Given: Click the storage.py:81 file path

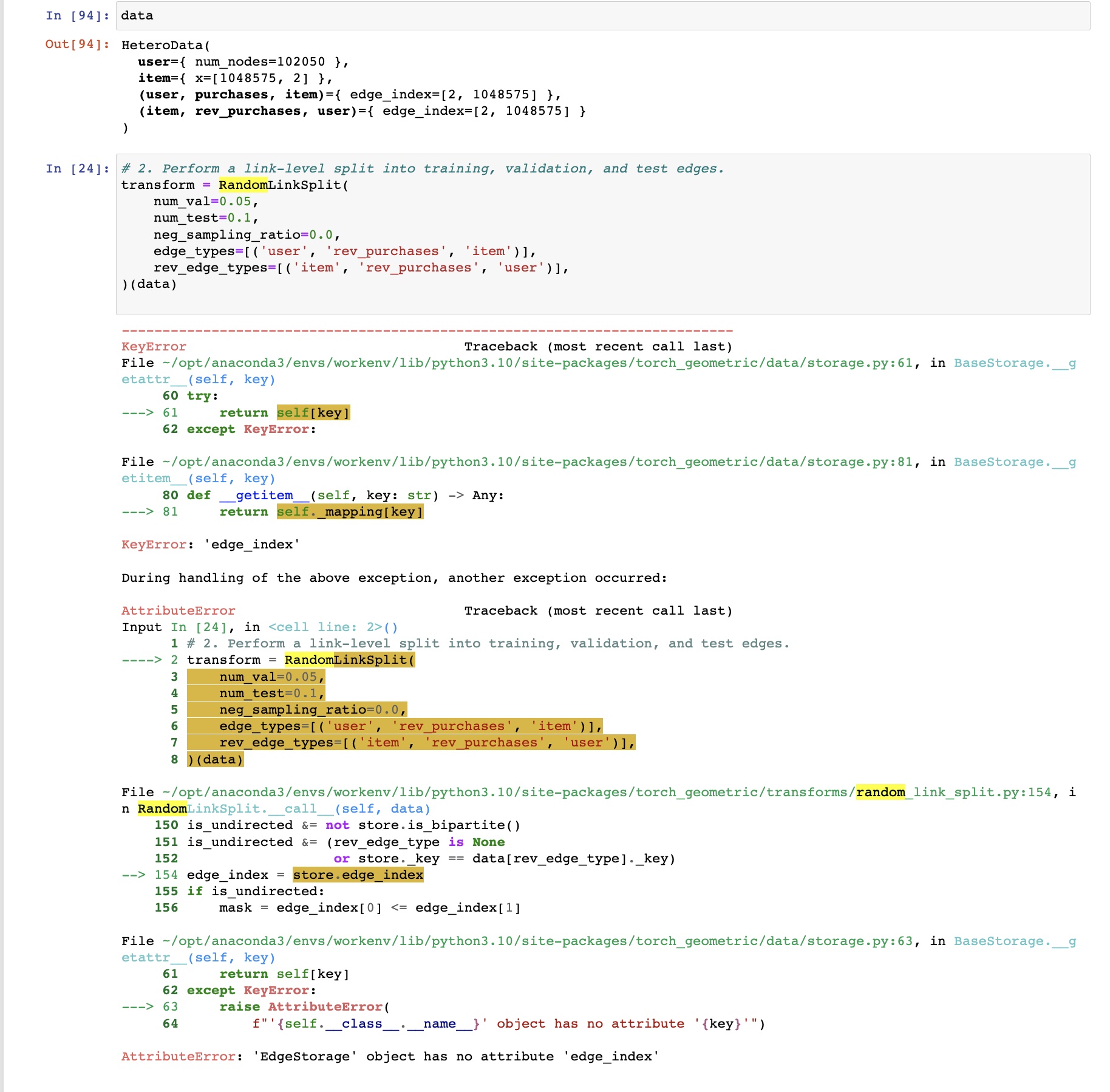Looking at the screenshot, I should coord(537,462).
